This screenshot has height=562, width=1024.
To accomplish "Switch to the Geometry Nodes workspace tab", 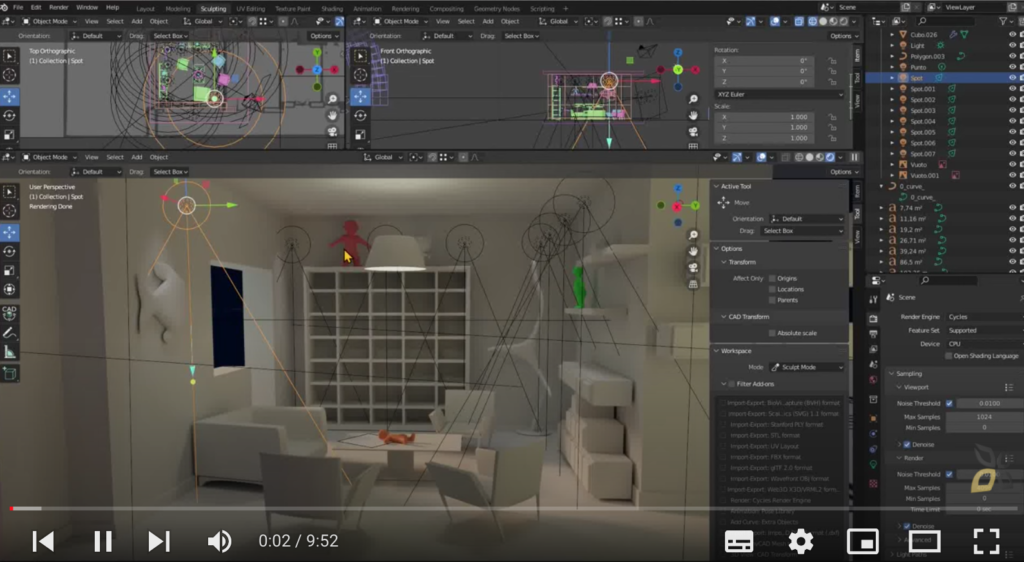I will coord(496,8).
